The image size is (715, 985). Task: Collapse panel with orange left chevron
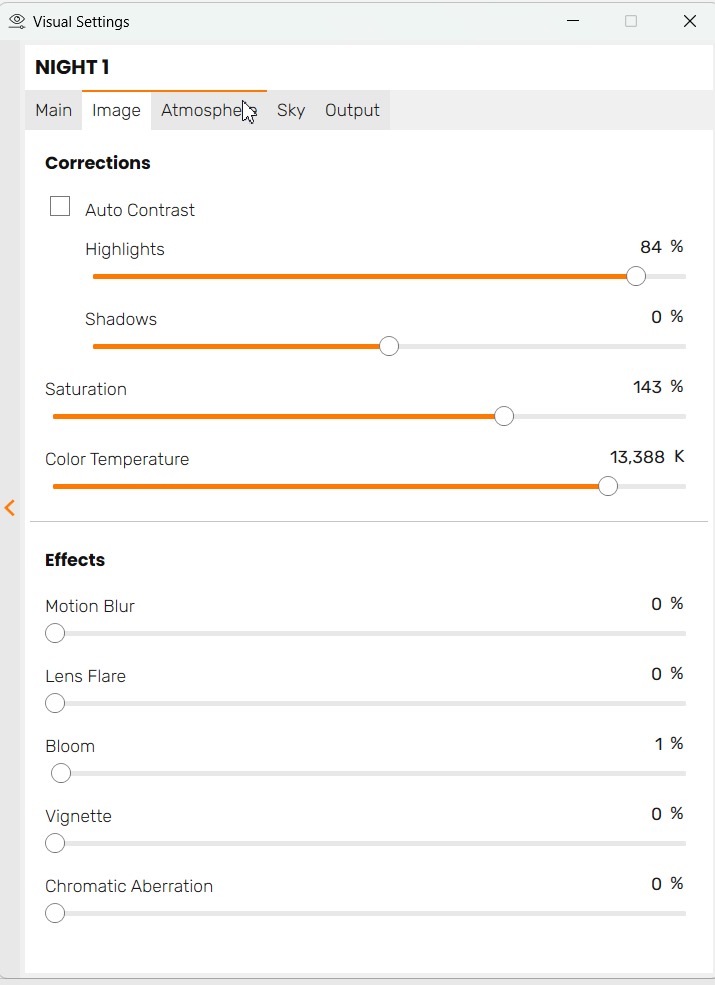click(10, 508)
